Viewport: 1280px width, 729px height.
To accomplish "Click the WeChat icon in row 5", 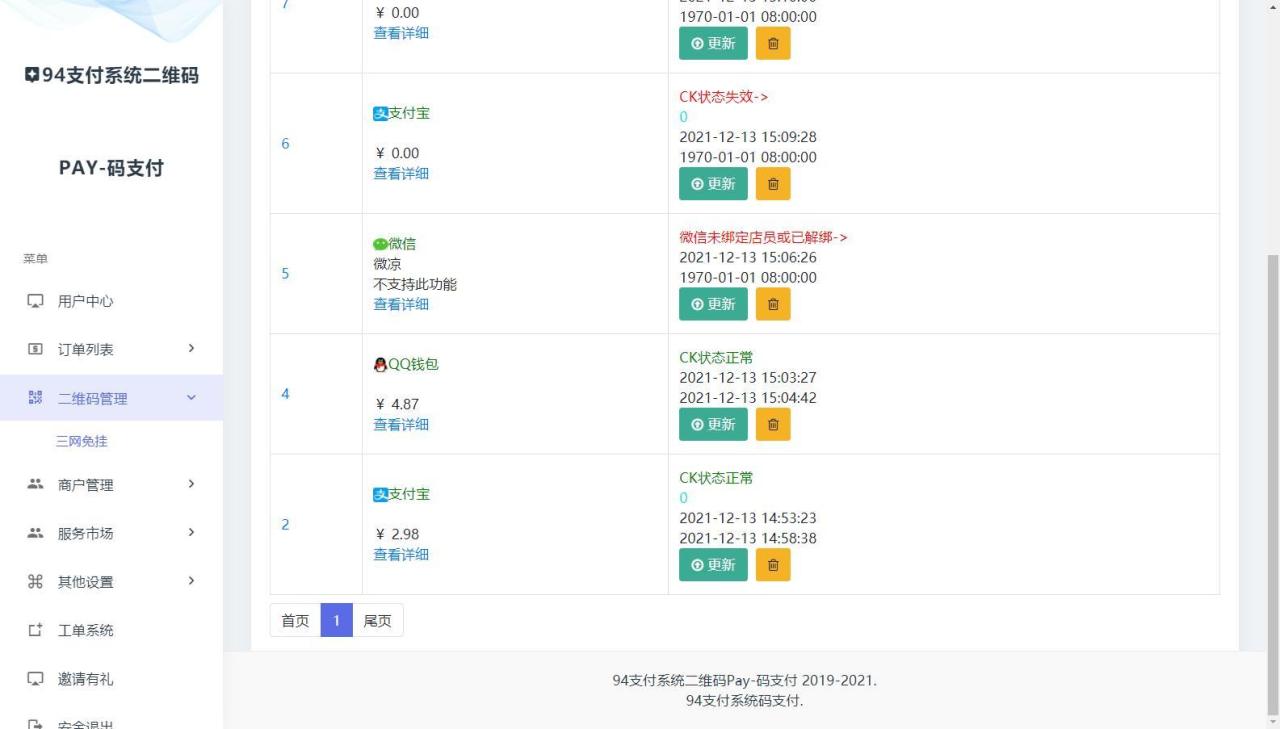I will pyautogui.click(x=381, y=243).
